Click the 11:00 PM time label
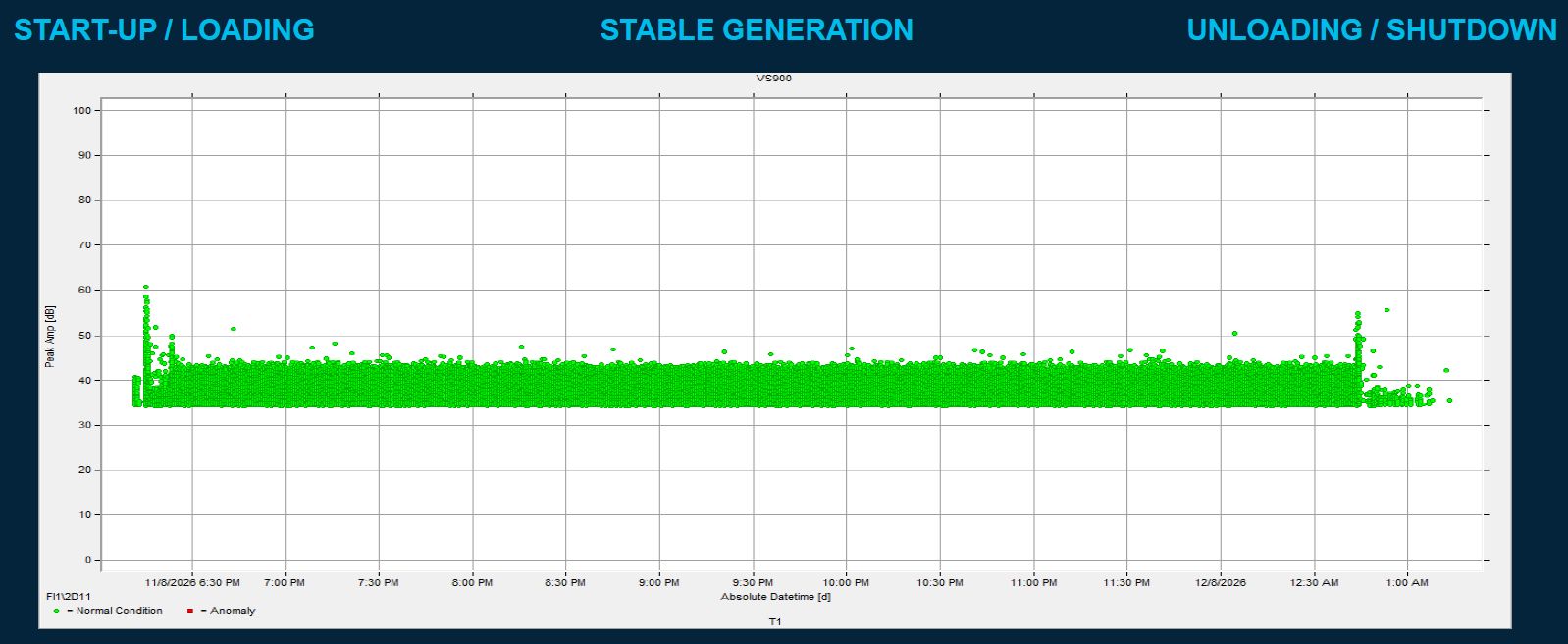This screenshot has width=1568, height=644. click(x=1034, y=582)
